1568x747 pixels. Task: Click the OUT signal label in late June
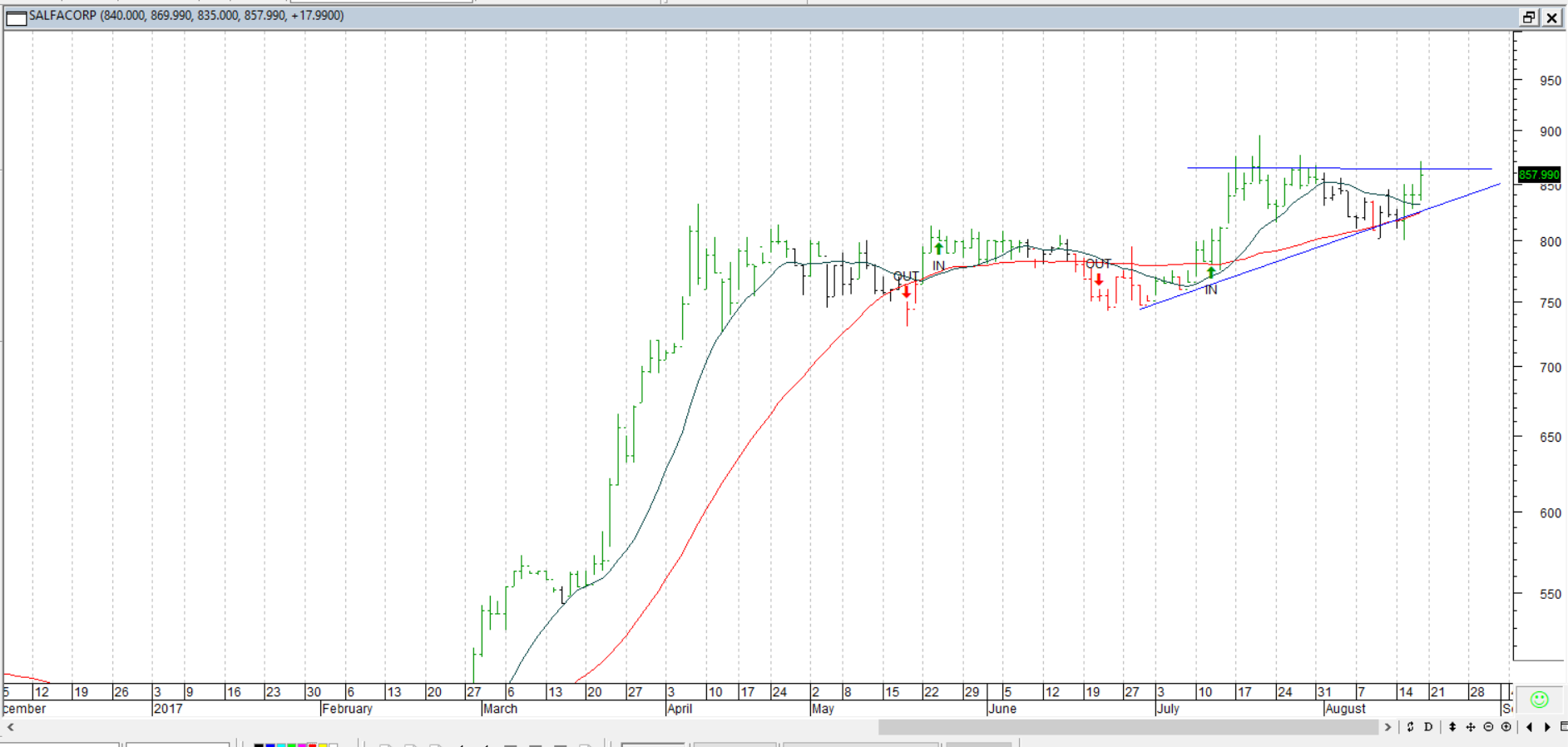point(1098,264)
